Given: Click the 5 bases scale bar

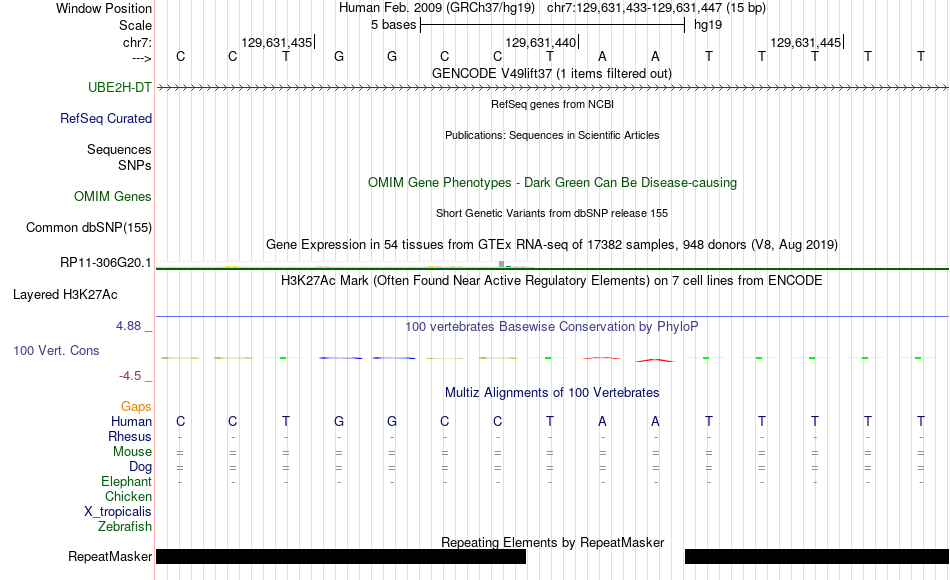Looking at the screenshot, I should (553, 25).
